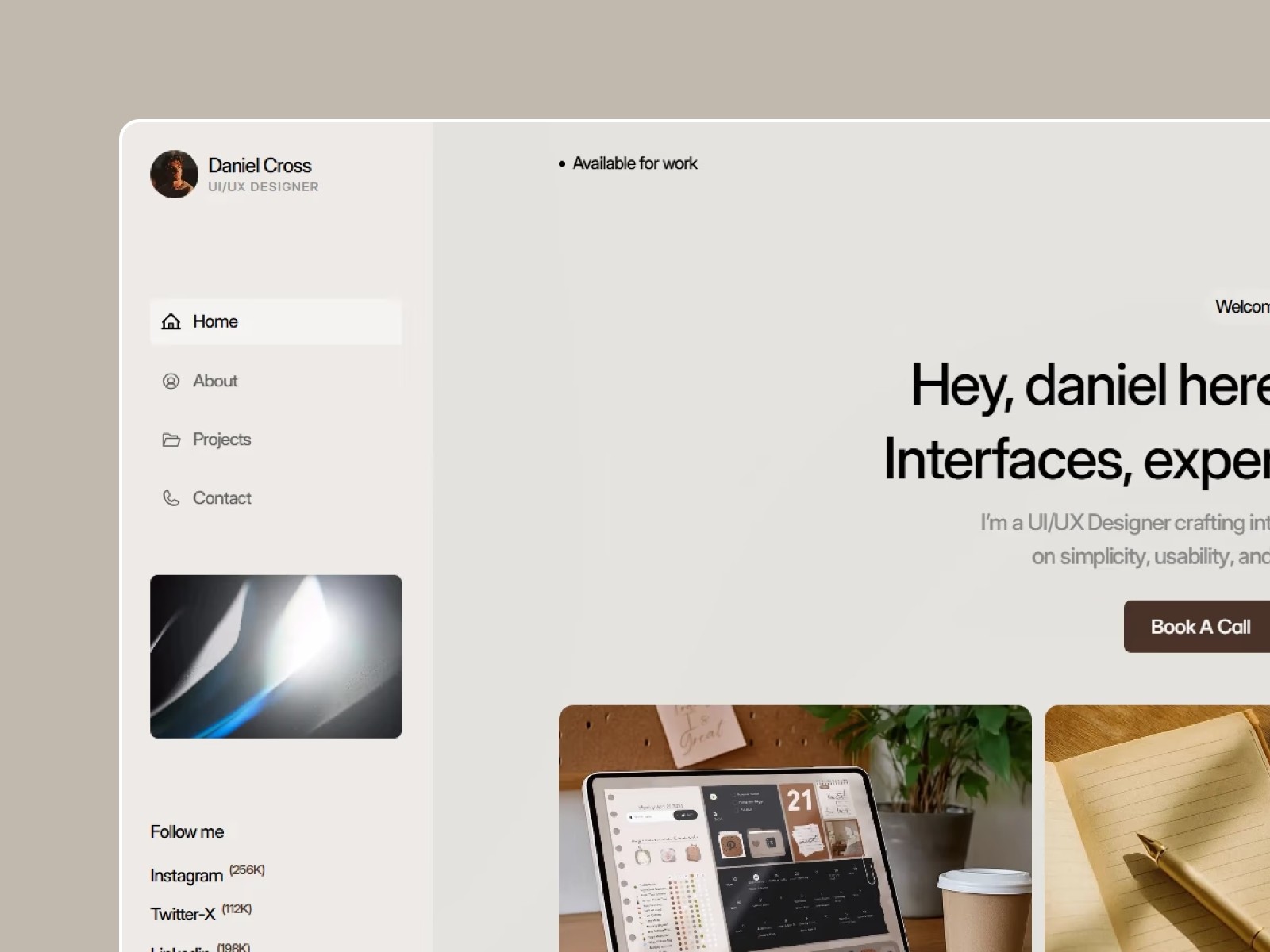The image size is (1270, 952).
Task: Select the person icon next to About
Action: [x=171, y=382]
